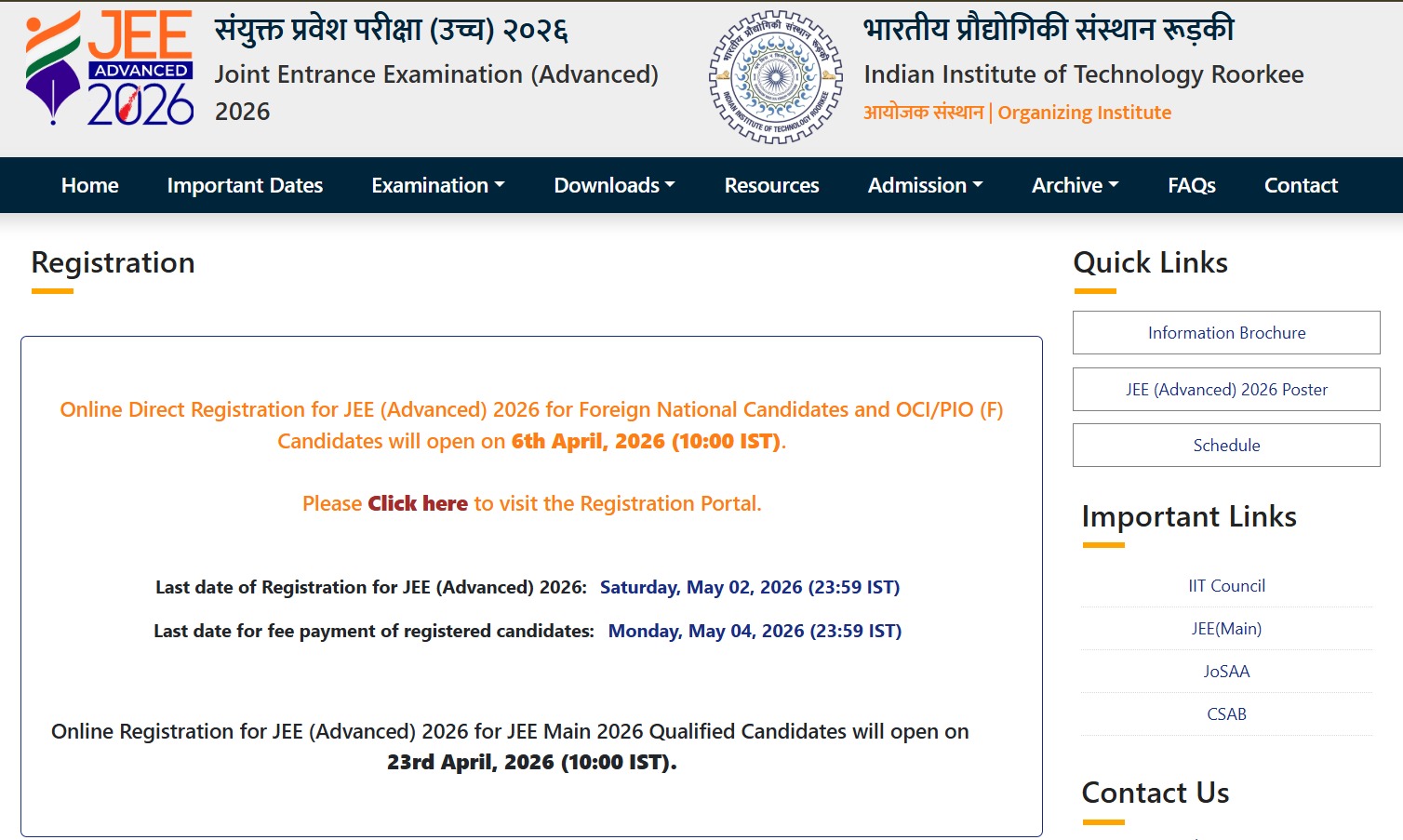
Task: Open the IIT Council link
Action: 1226,585
